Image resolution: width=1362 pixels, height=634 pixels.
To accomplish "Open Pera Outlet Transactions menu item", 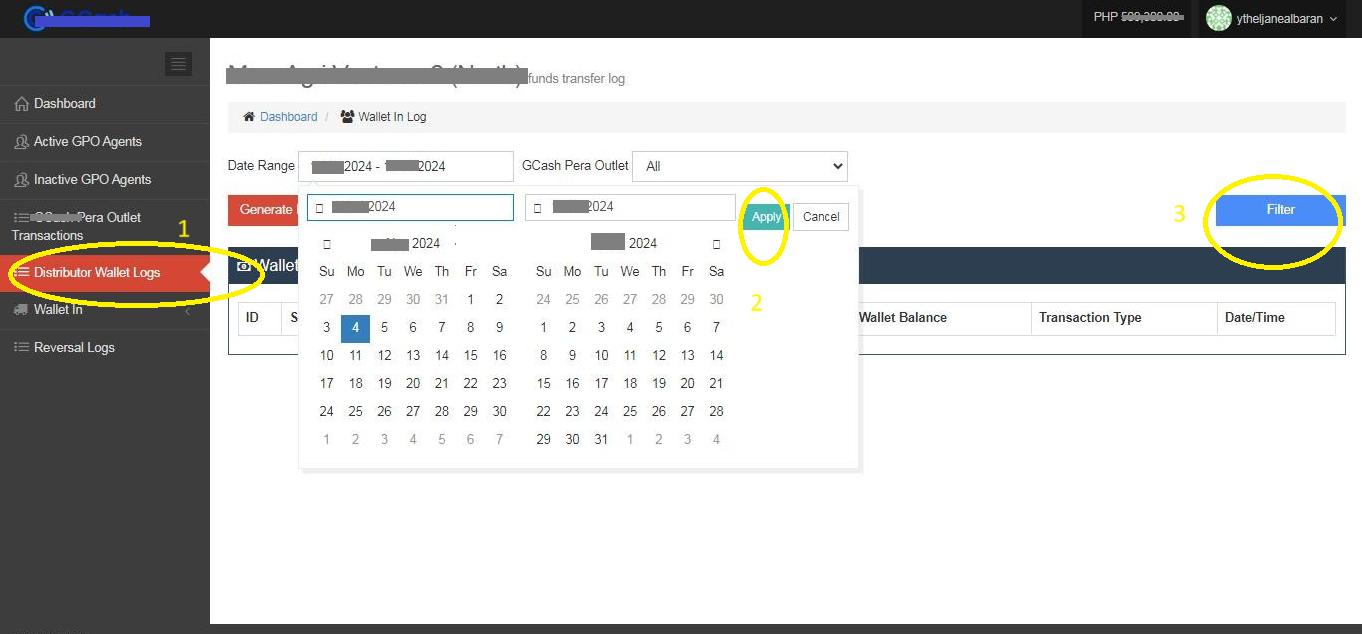I will pos(105,226).
